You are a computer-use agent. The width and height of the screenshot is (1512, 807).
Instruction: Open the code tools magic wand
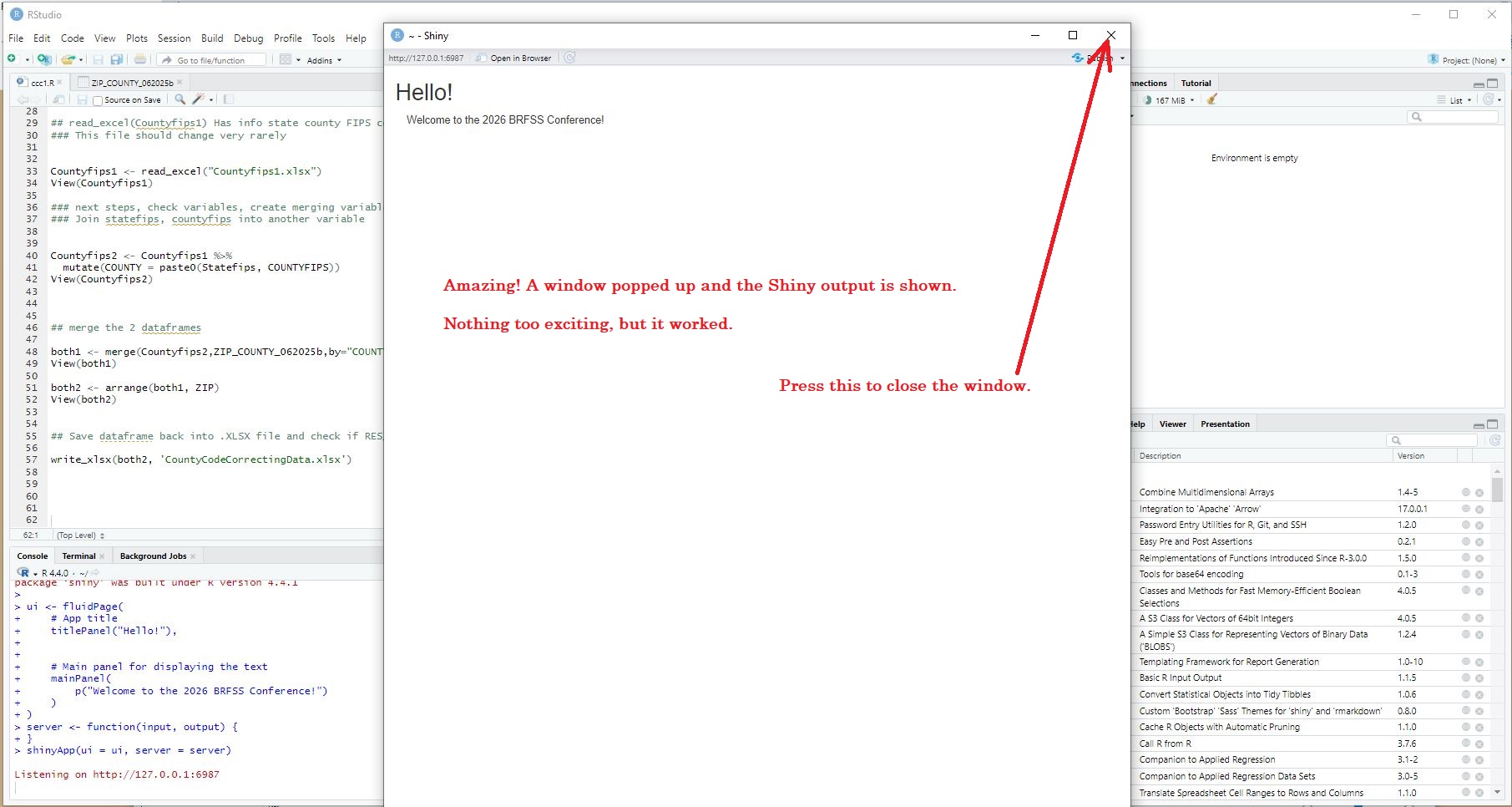198,99
